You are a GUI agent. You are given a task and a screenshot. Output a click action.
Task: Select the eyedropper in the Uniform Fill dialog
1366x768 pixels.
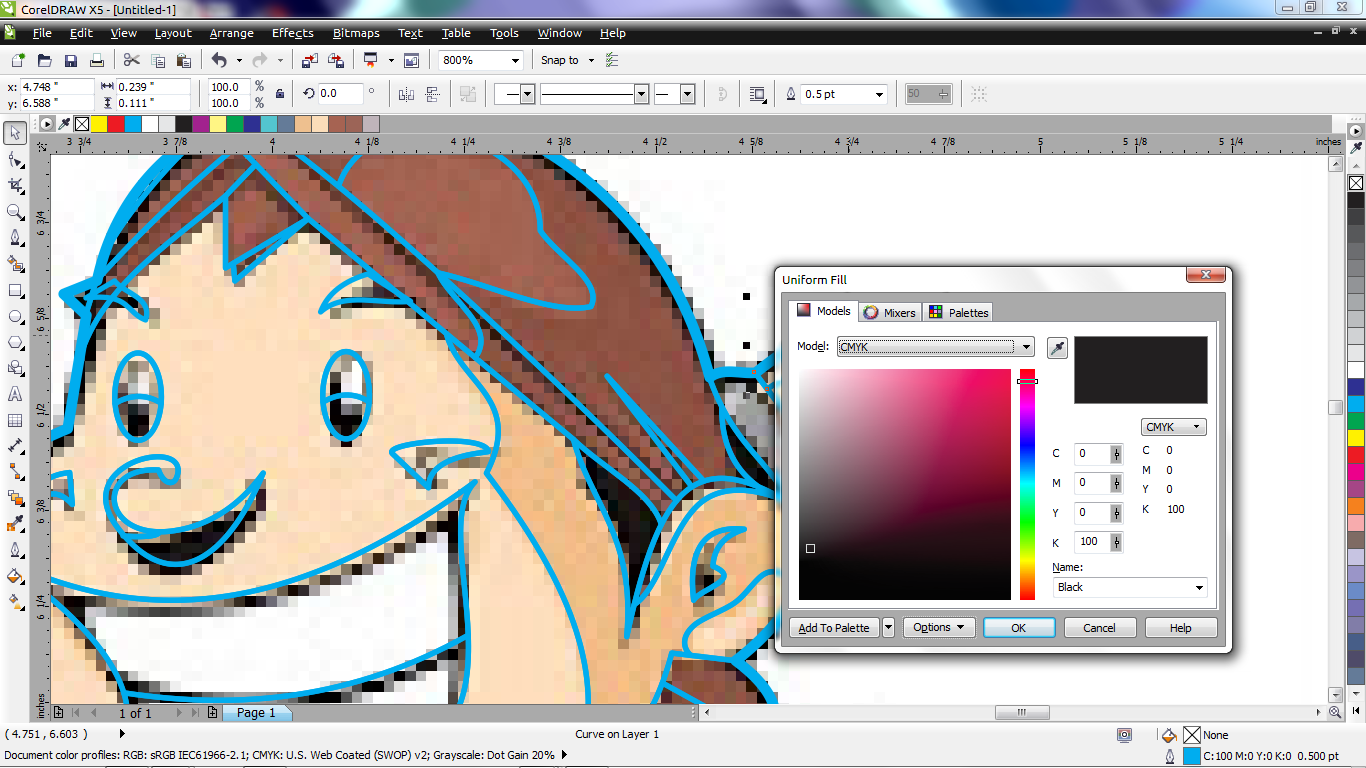[1056, 347]
